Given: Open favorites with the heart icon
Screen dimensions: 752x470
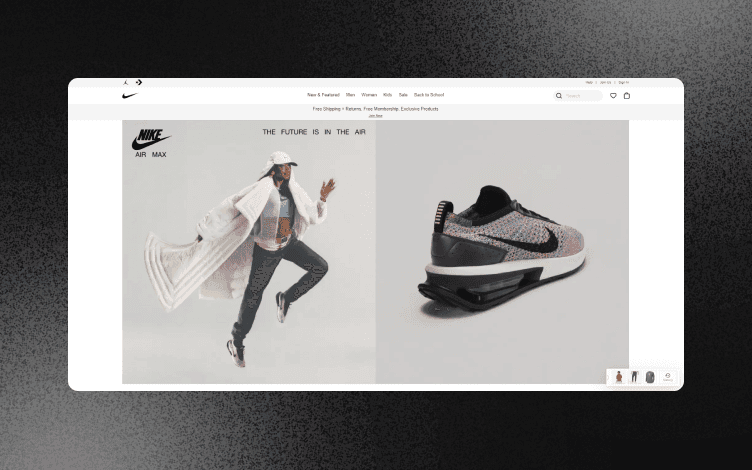Looking at the screenshot, I should point(613,96).
